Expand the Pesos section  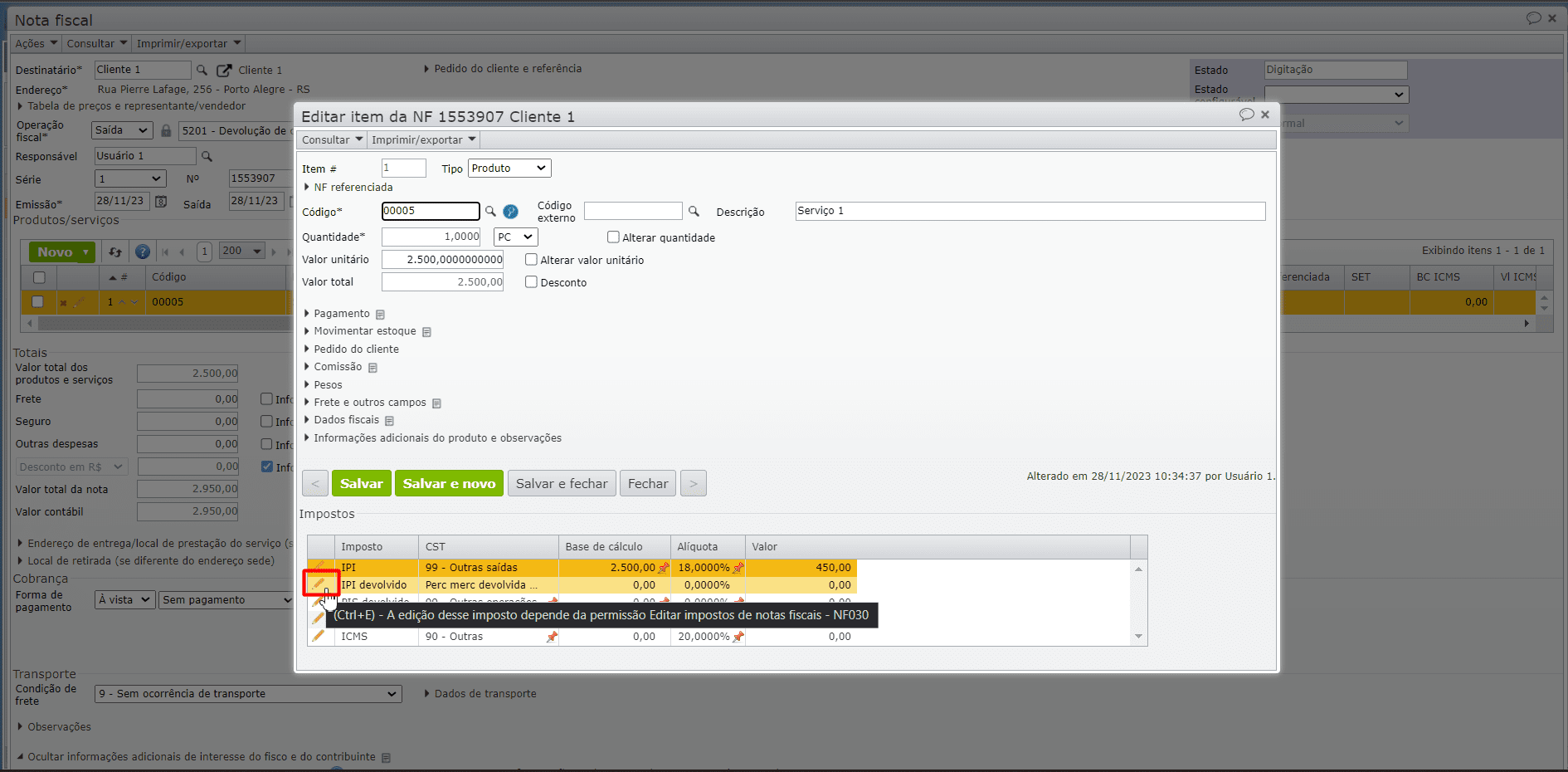click(x=324, y=385)
